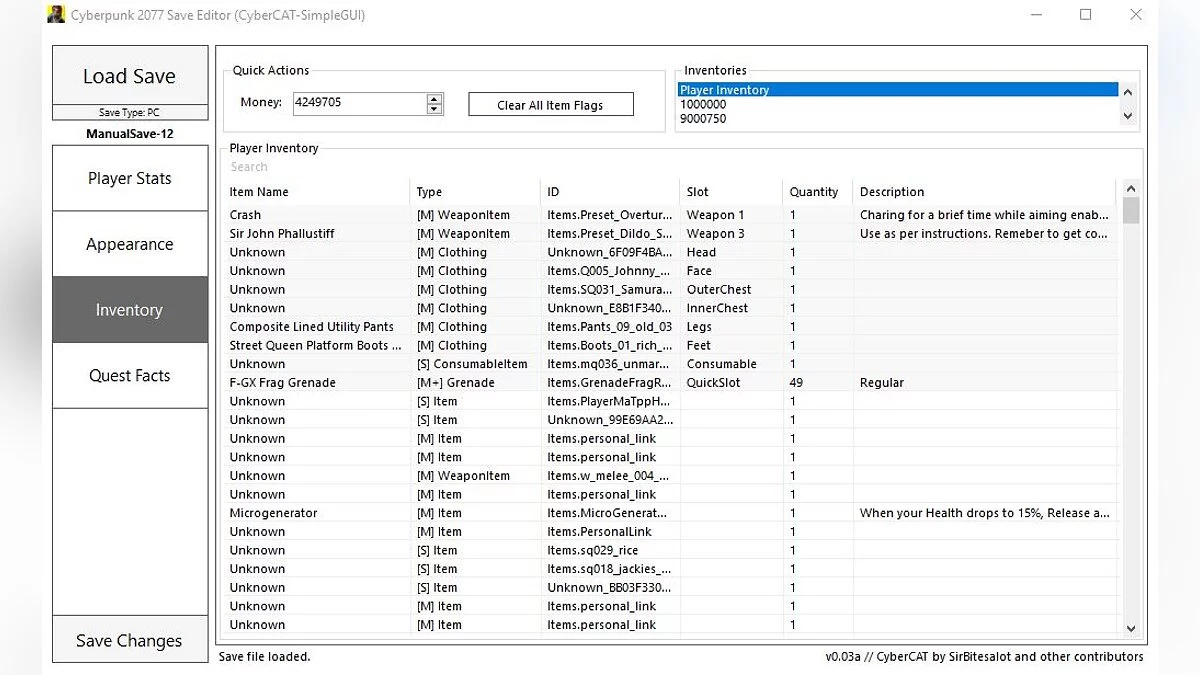Image resolution: width=1200 pixels, height=675 pixels.
Task: Decrease Money value with down stepper arrow
Action: coord(434,108)
